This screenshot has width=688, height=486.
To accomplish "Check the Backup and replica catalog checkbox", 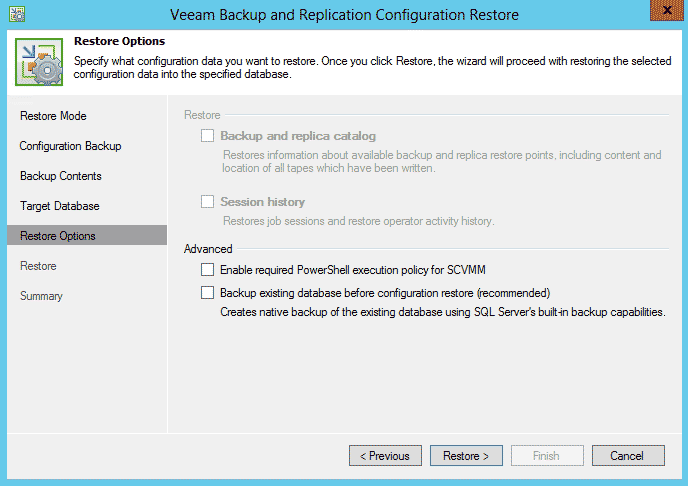I will [x=208, y=136].
